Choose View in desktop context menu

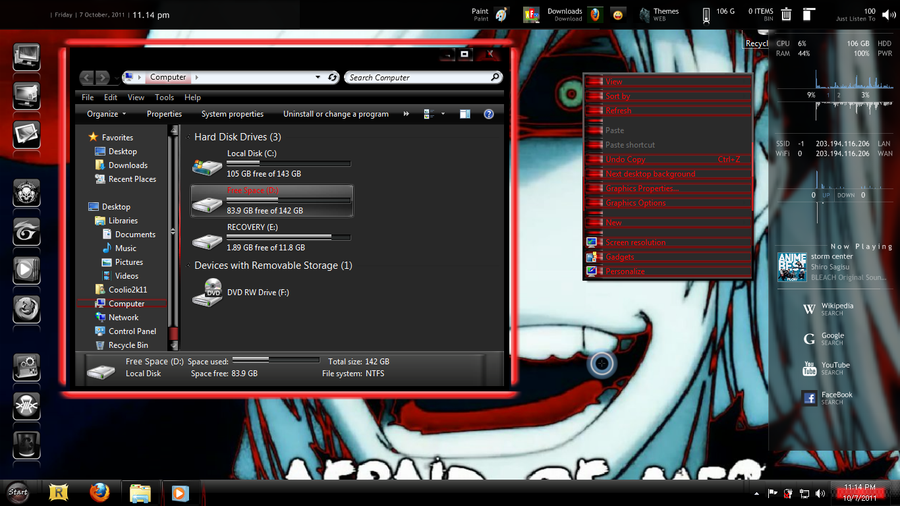click(x=668, y=81)
